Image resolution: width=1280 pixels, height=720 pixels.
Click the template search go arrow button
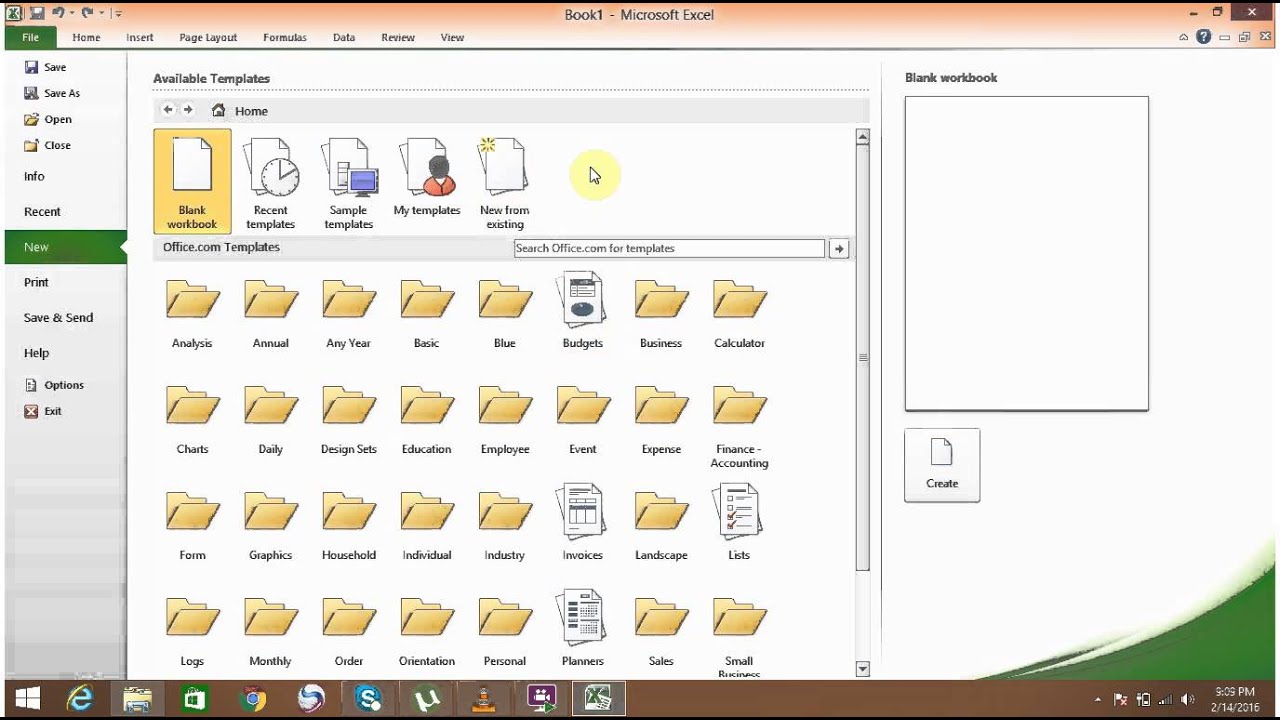(x=839, y=248)
